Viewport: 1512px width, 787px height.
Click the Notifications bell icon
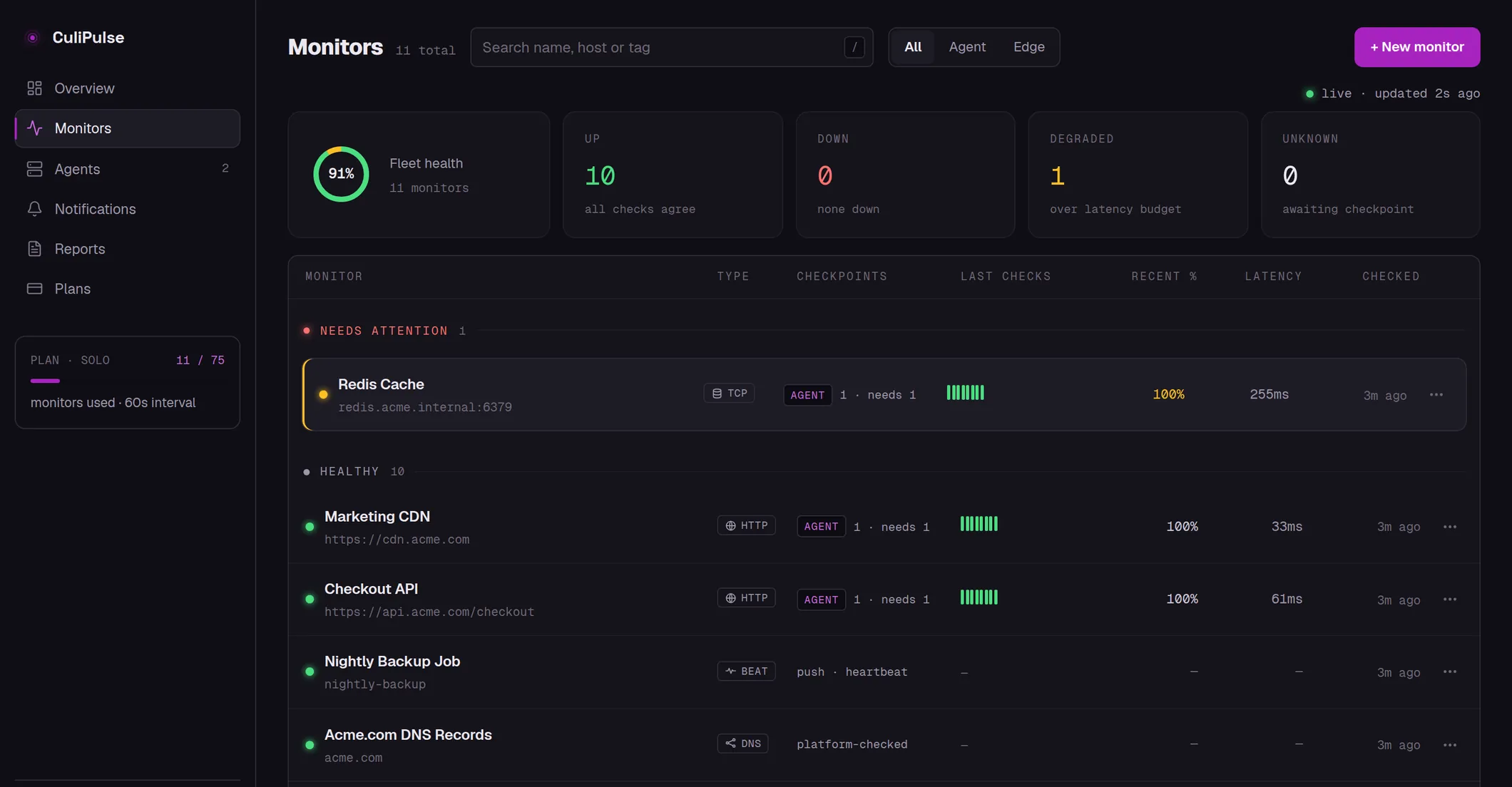[34, 209]
